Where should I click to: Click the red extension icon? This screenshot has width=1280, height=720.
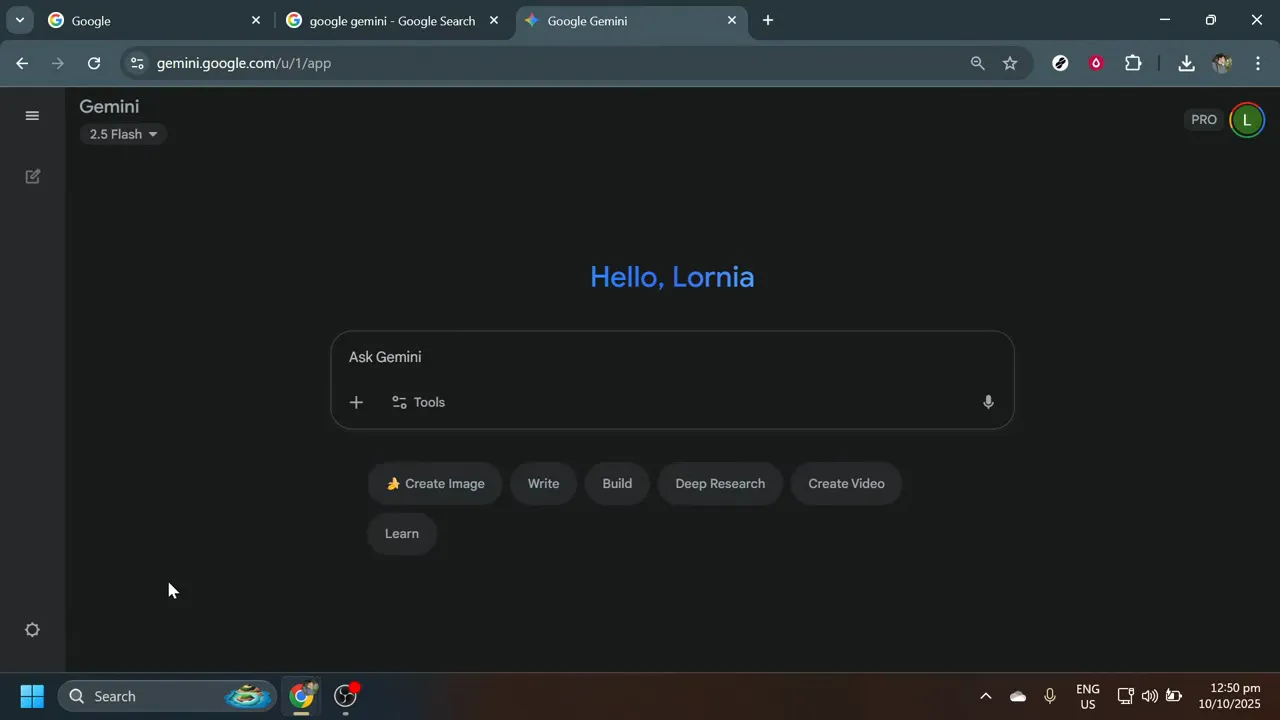1097,63
